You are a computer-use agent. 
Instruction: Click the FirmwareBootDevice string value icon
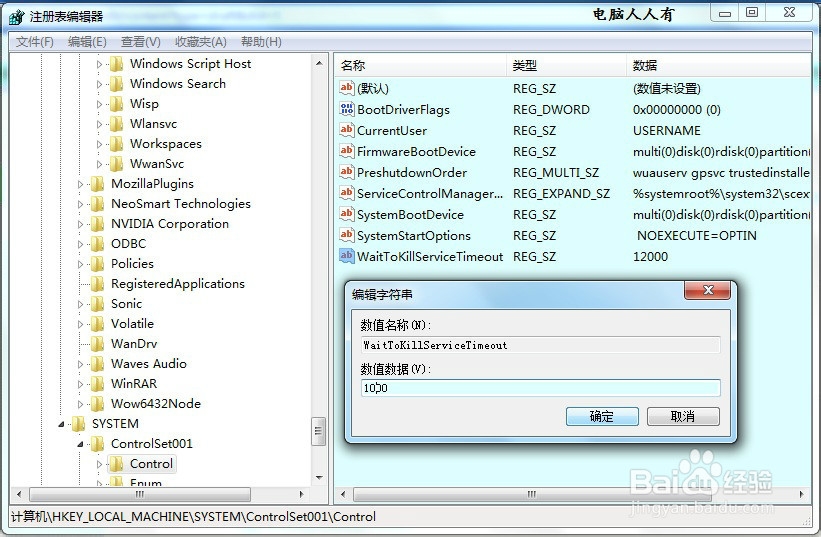point(347,151)
